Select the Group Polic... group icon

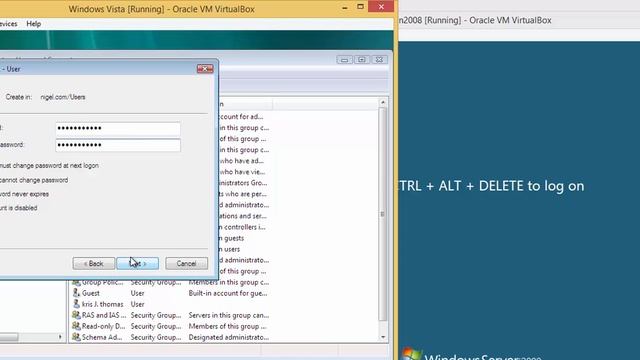76,282
